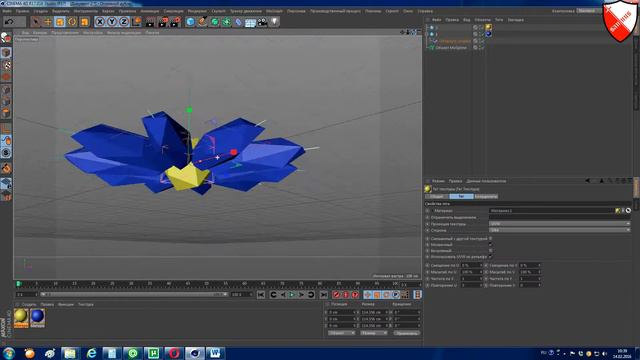Open the Объект dropdown in Coordinates panel

342,333
